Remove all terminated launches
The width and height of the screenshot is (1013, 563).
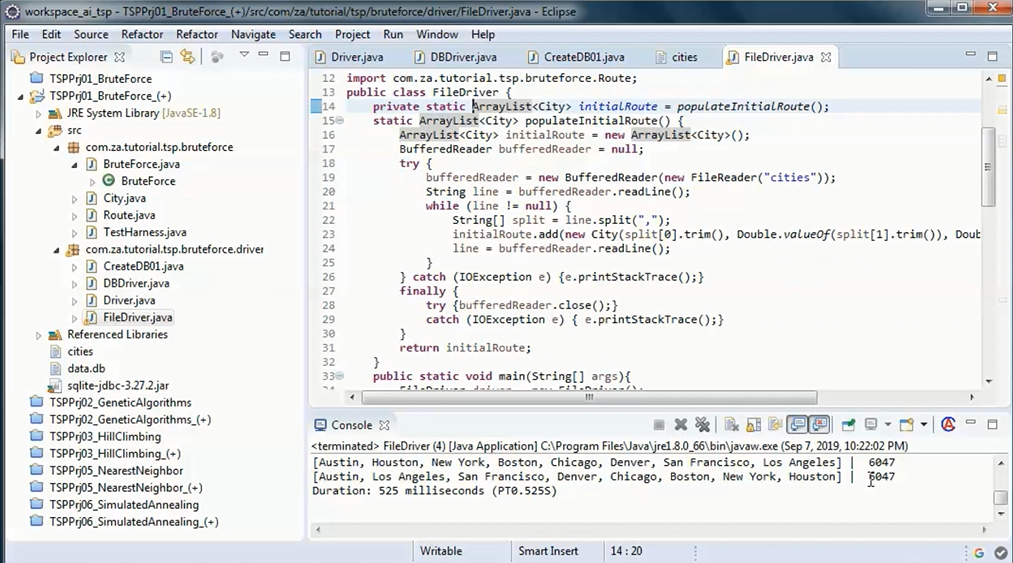(702, 425)
